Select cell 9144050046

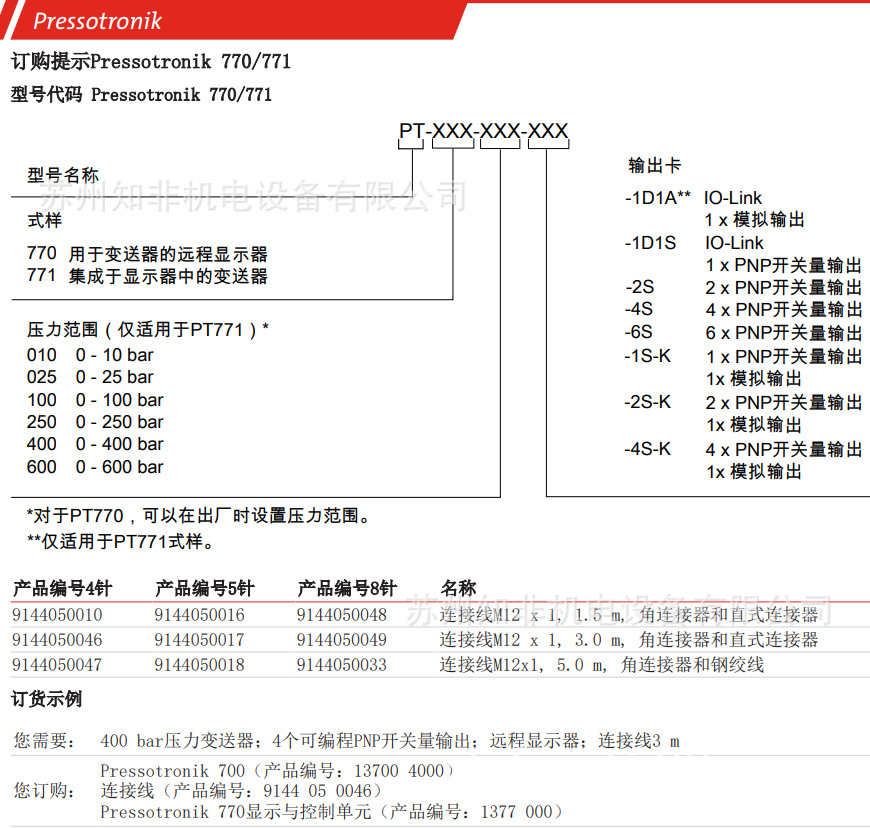coord(57,640)
